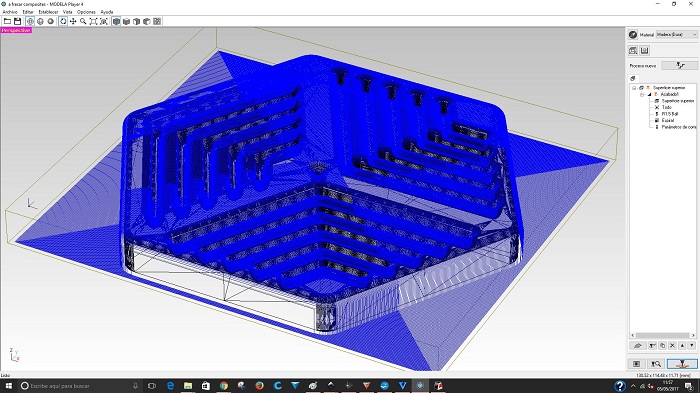Select the root Superficie superior tree item

point(668,88)
